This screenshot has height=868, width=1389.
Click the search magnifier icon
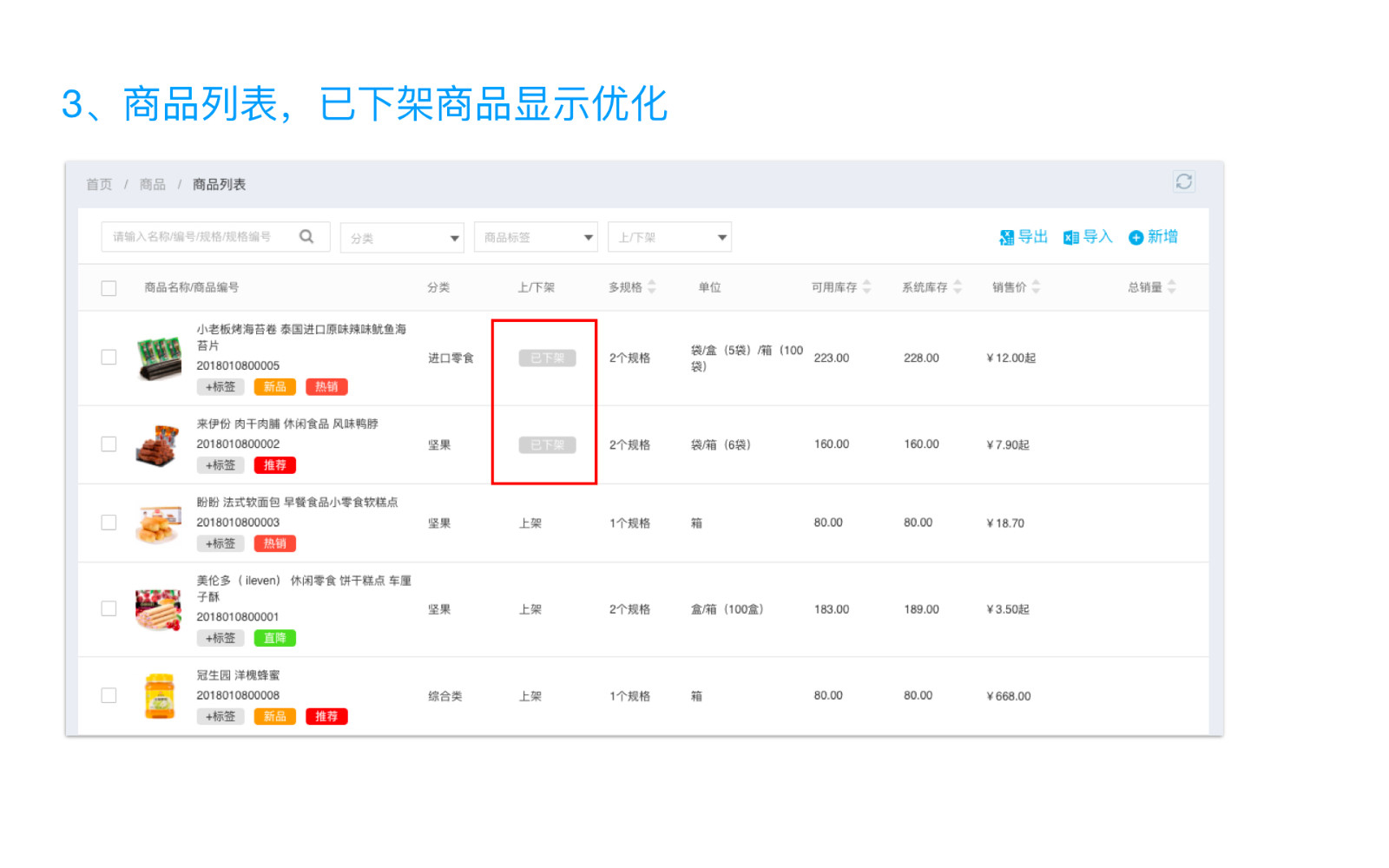point(306,236)
